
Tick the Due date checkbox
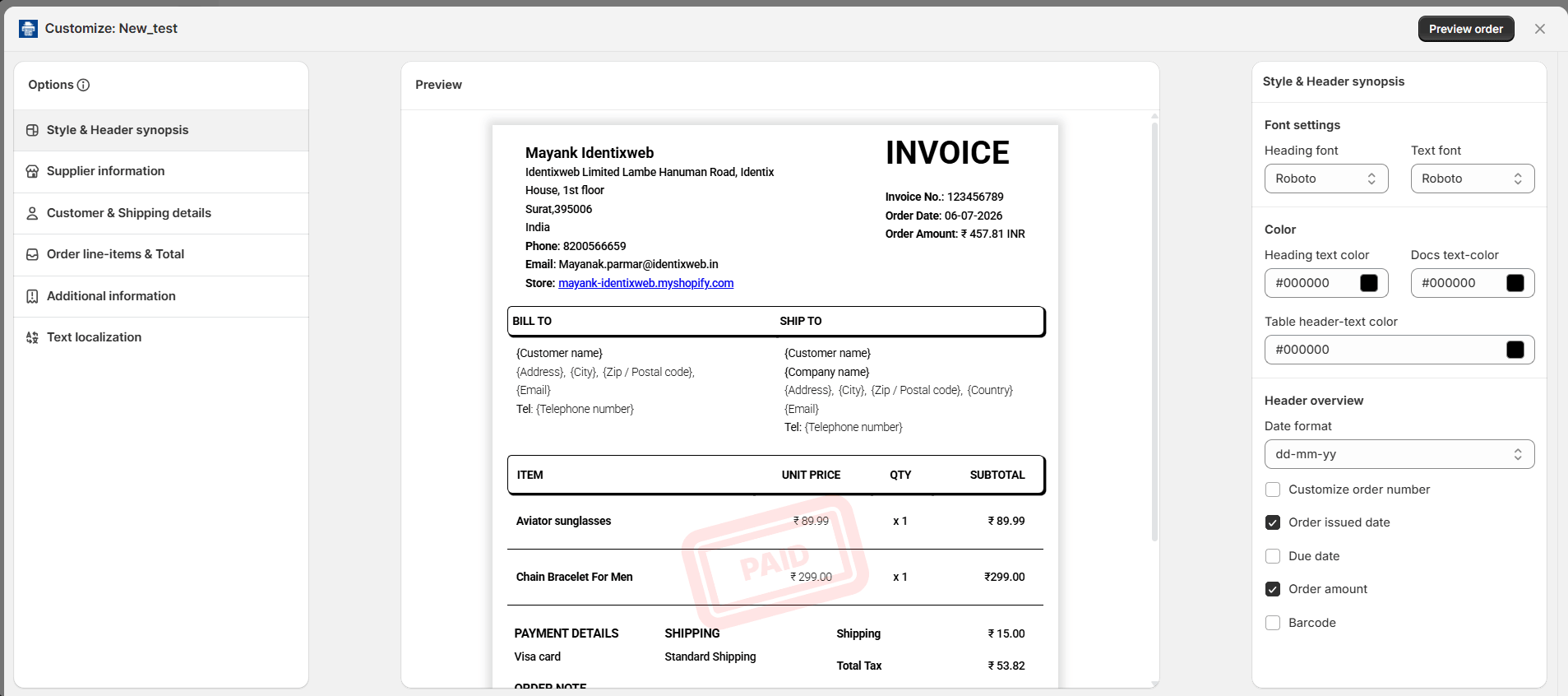click(1273, 556)
